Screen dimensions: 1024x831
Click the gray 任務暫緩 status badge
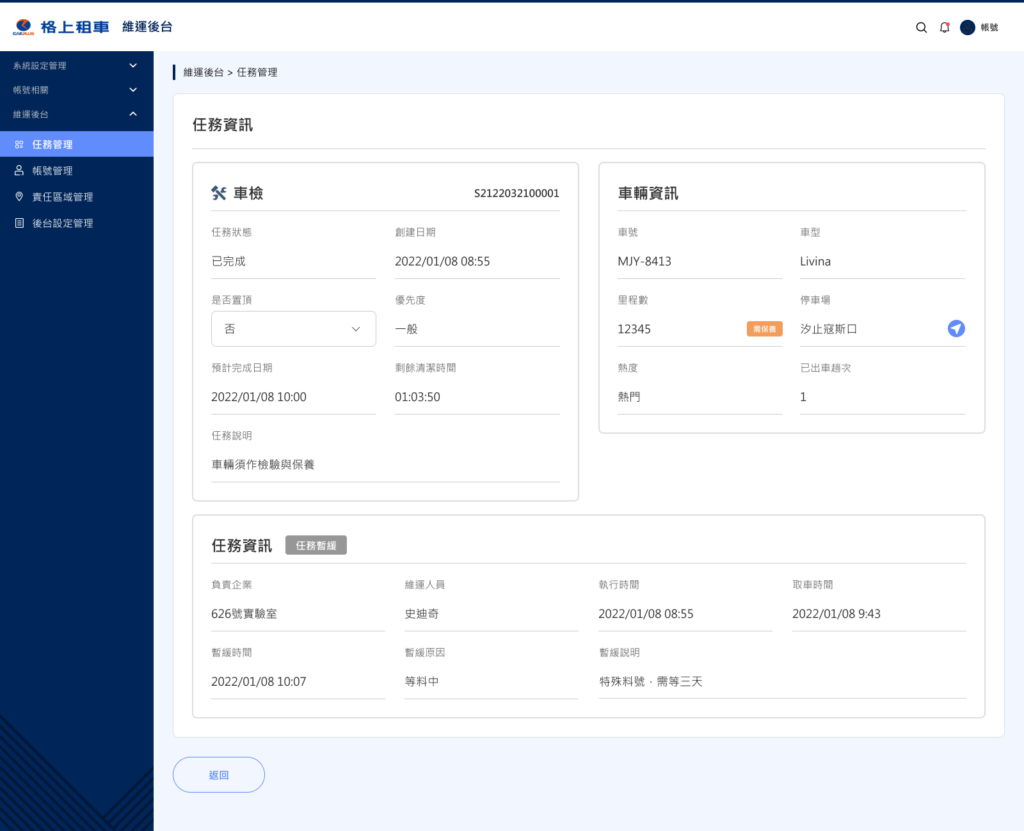tap(316, 545)
